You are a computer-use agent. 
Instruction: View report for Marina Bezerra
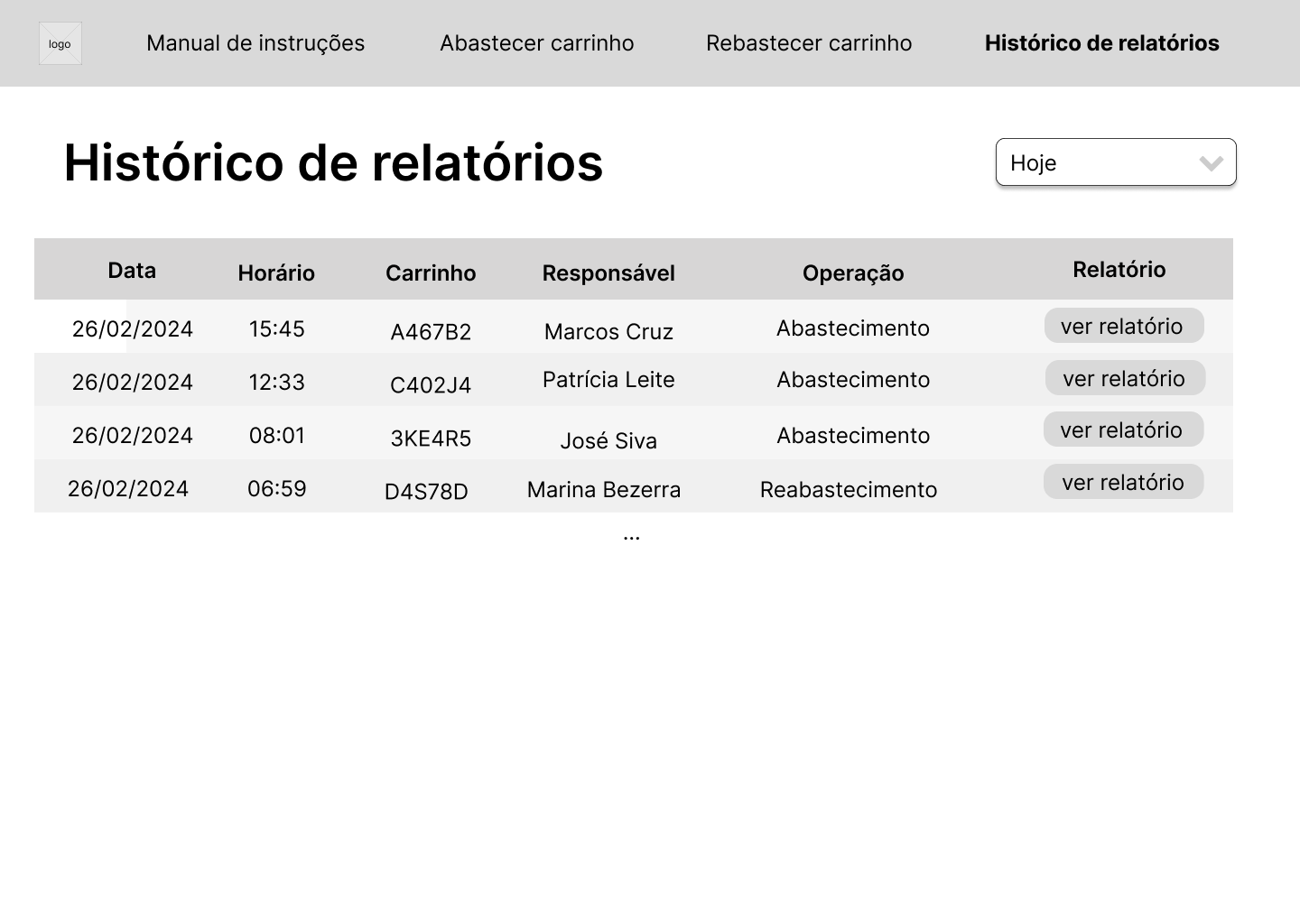tap(1124, 482)
